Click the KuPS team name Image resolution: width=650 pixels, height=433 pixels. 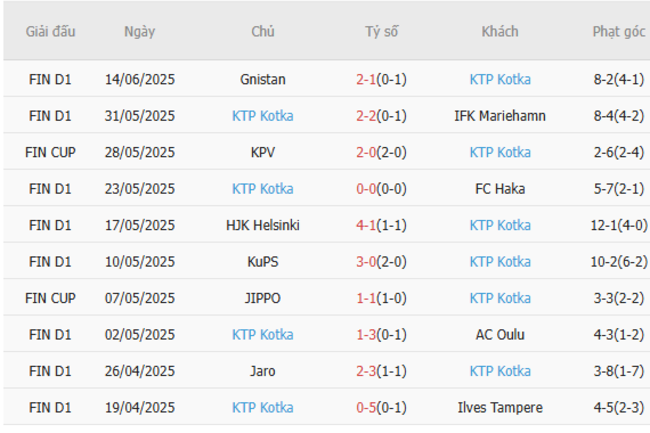pyautogui.click(x=263, y=262)
